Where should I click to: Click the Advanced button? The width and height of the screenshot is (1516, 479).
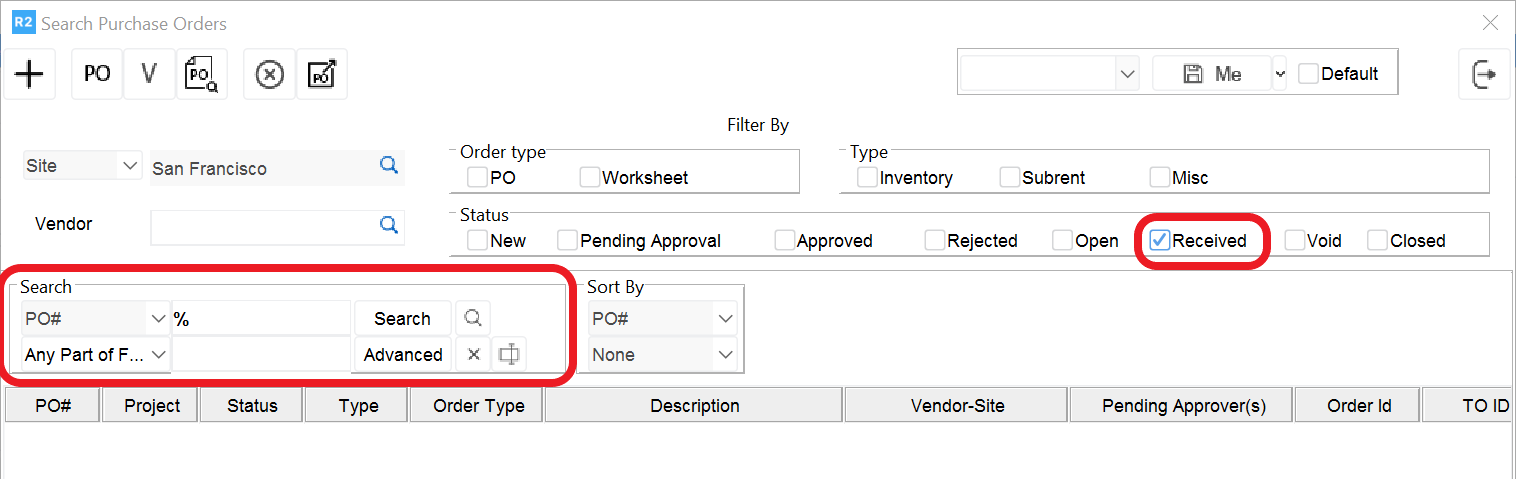point(402,355)
